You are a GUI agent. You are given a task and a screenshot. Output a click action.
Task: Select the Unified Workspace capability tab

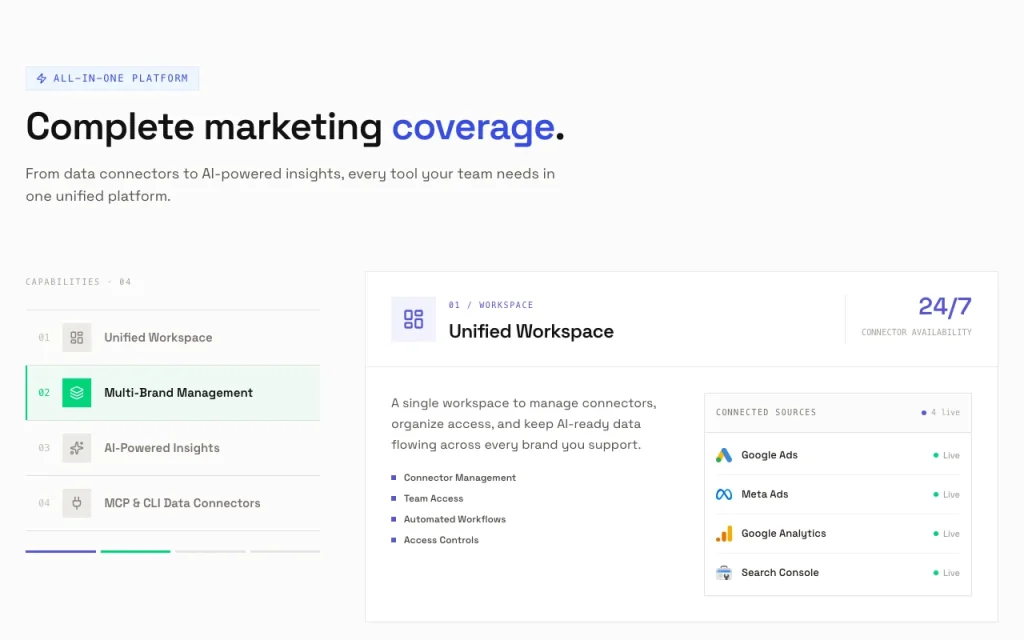click(x=172, y=338)
